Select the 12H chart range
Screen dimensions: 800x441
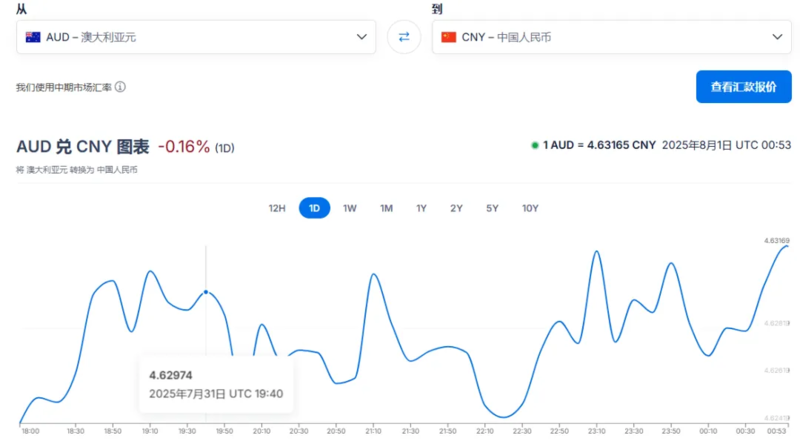(x=277, y=208)
